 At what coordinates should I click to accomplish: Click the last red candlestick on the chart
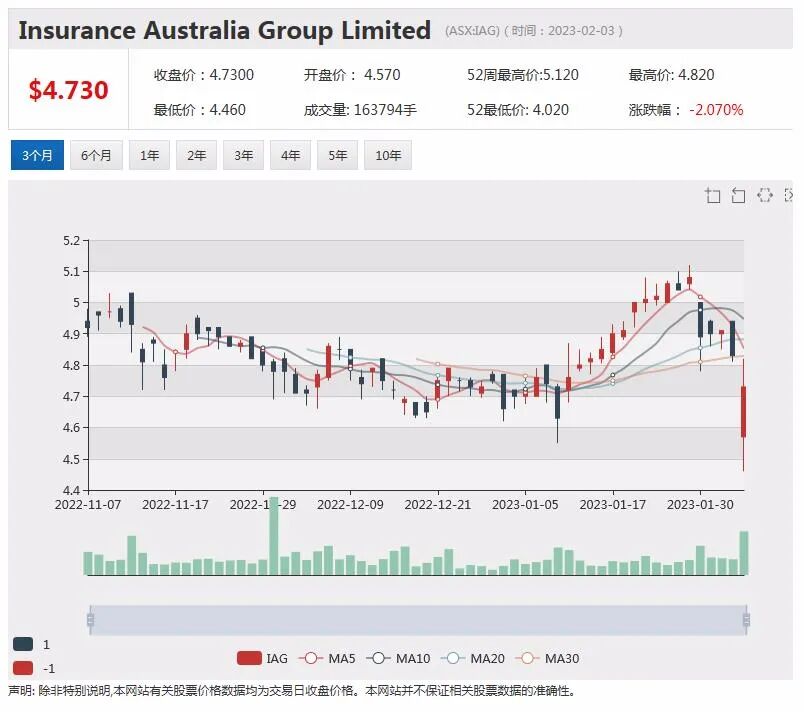pyautogui.click(x=743, y=412)
